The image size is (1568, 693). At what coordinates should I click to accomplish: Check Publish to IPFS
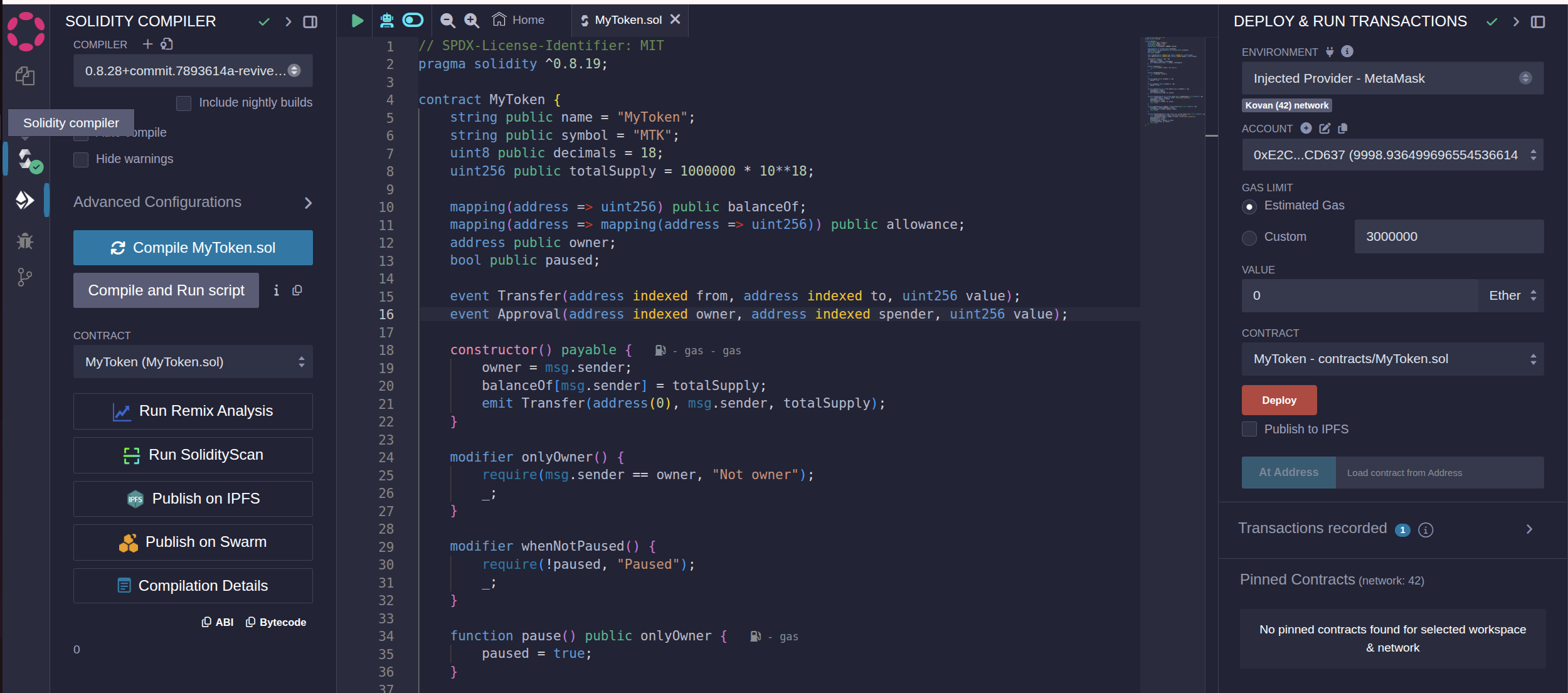[x=1249, y=429]
